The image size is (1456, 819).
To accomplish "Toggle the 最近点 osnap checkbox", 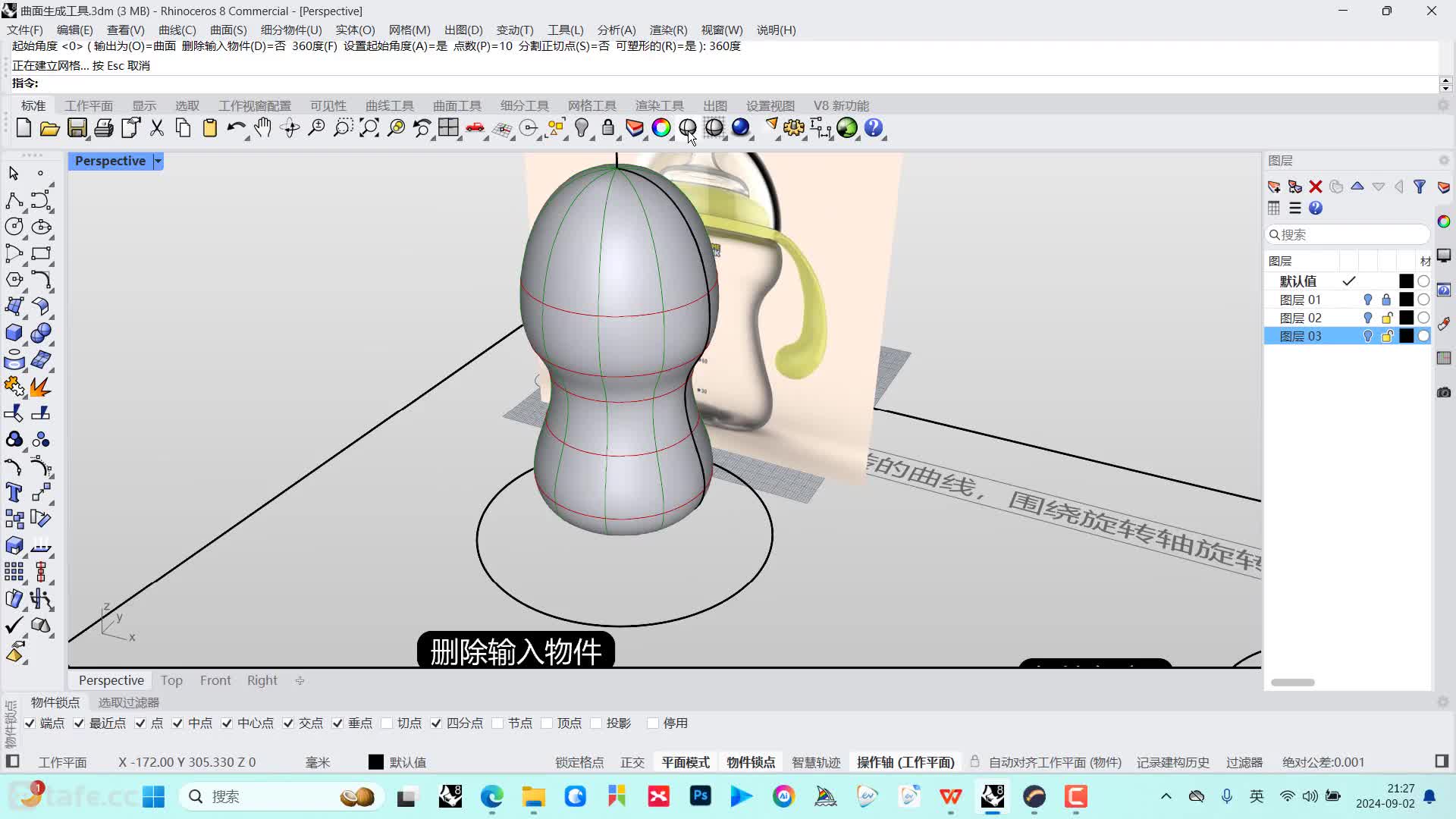I will (x=79, y=723).
